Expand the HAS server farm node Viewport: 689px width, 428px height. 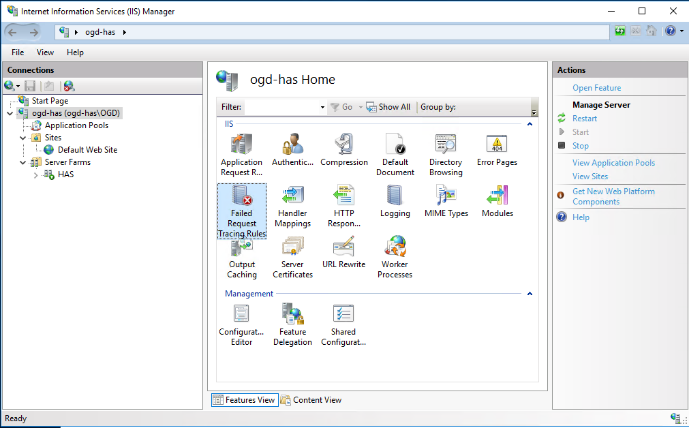(36, 175)
